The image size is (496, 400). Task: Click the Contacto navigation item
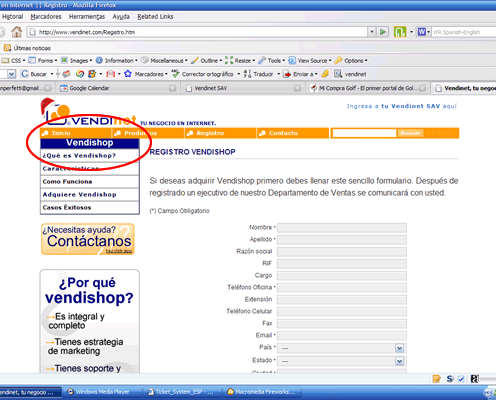pyautogui.click(x=293, y=133)
